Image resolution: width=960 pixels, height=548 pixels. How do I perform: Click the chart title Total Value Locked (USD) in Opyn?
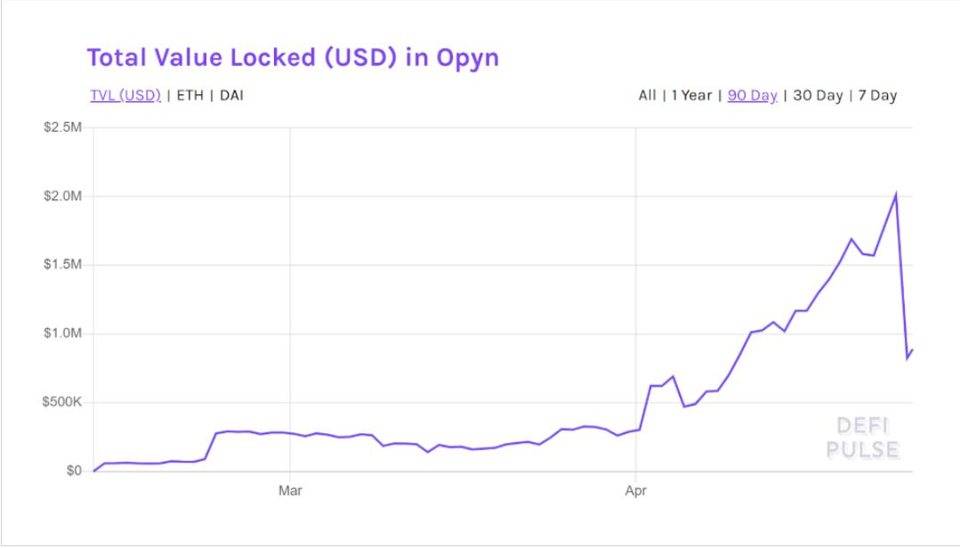(x=293, y=58)
